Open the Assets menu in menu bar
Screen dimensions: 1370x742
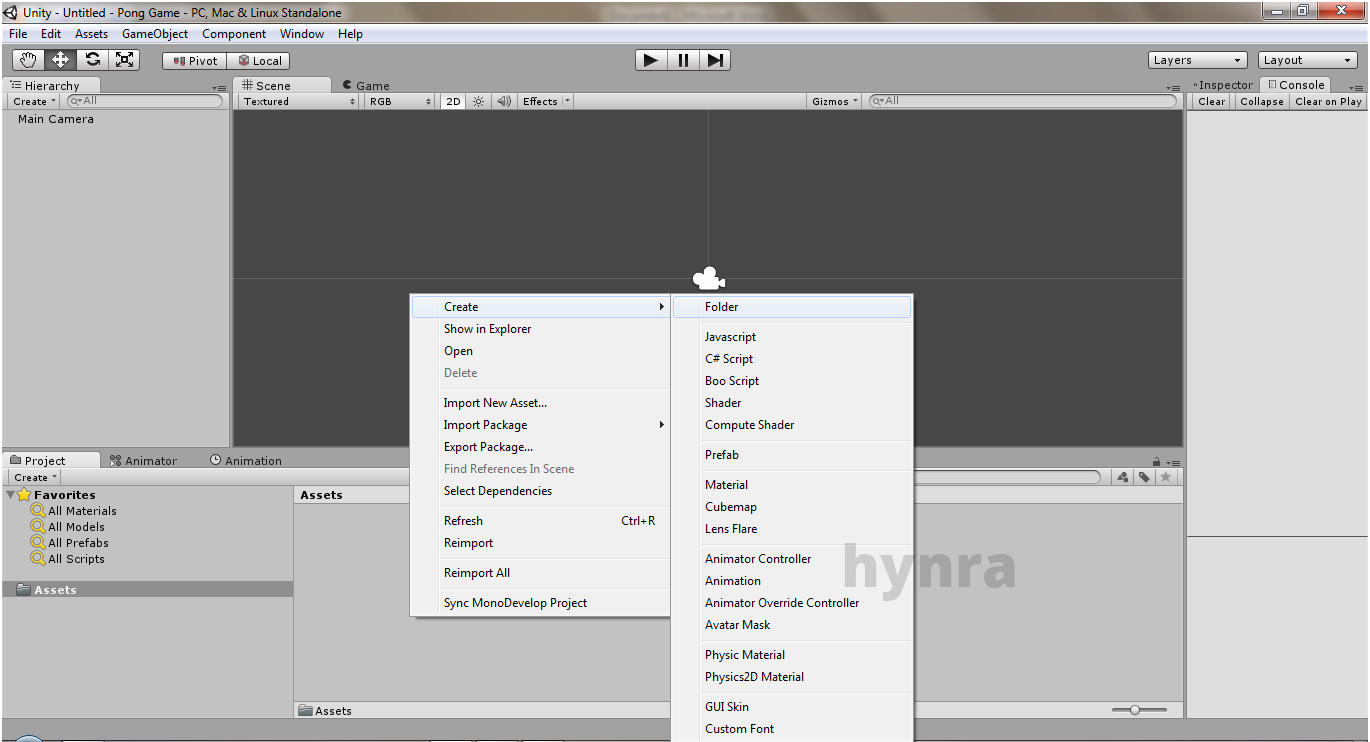(x=91, y=33)
